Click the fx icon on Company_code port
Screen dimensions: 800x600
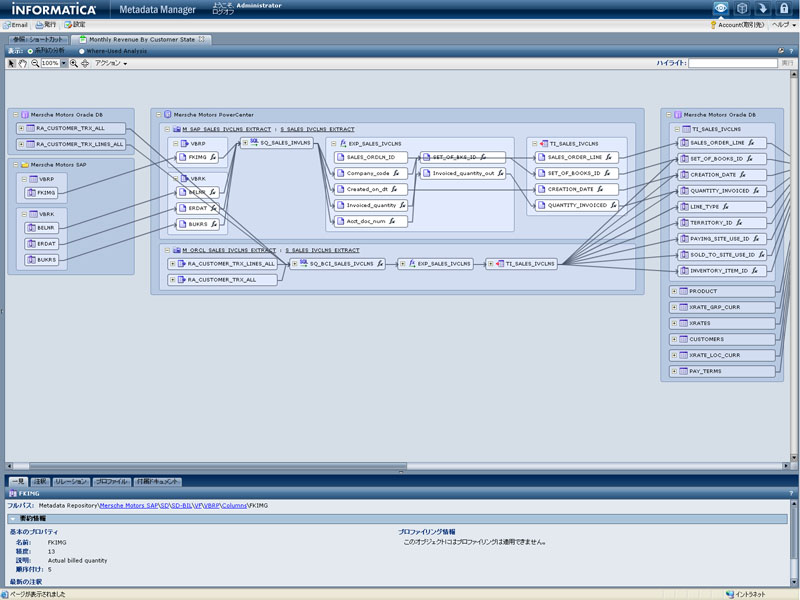396,173
